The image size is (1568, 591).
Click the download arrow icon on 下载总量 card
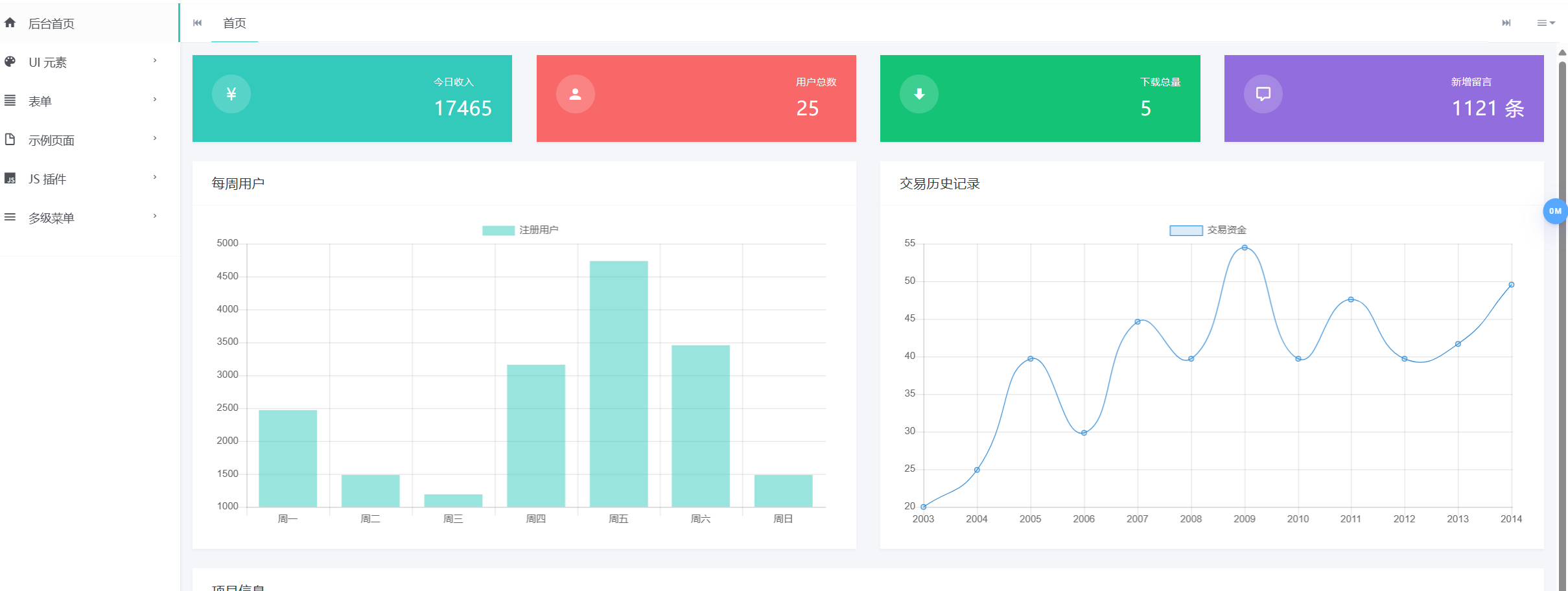tap(919, 94)
